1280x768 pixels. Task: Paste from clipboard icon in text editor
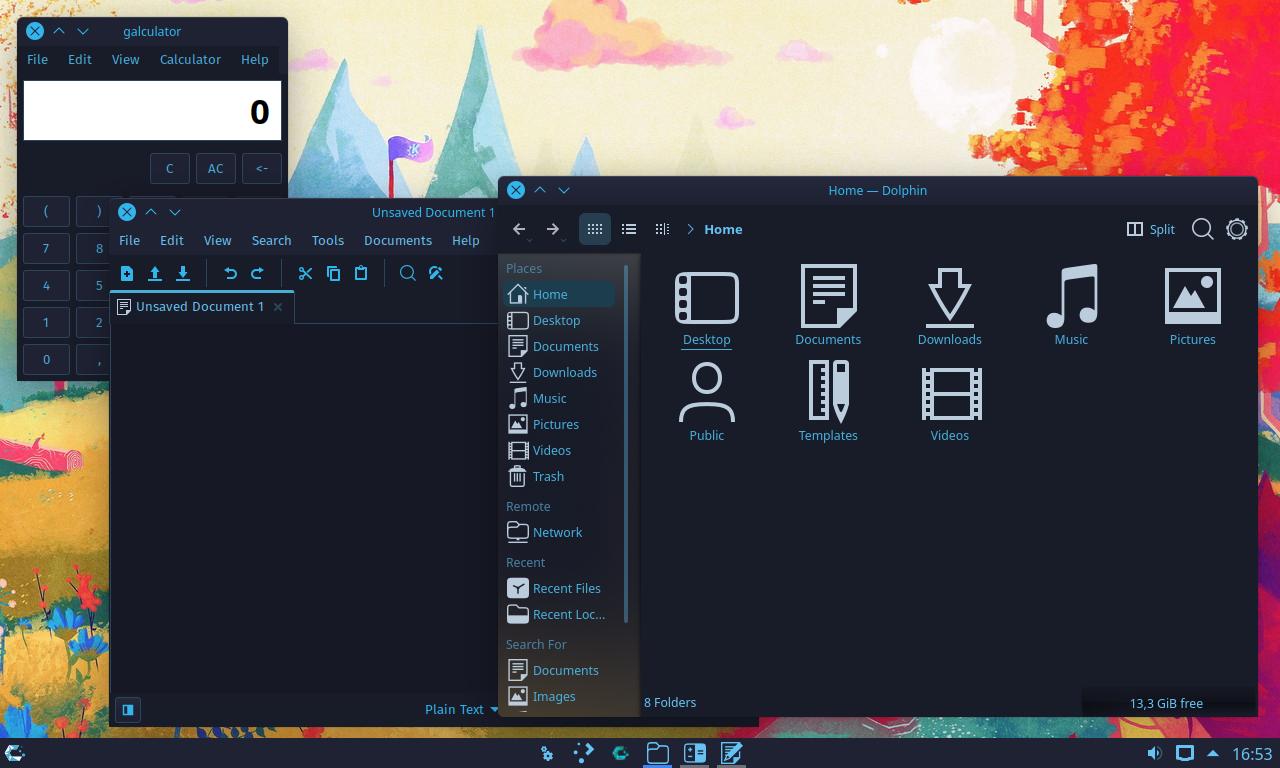(x=361, y=273)
